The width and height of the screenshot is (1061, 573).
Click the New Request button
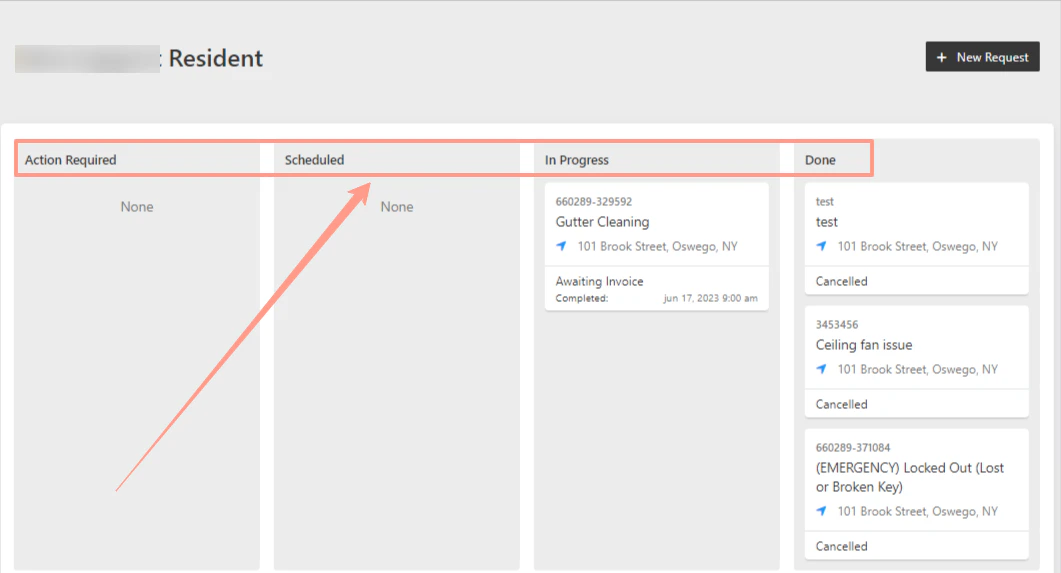pyautogui.click(x=983, y=57)
